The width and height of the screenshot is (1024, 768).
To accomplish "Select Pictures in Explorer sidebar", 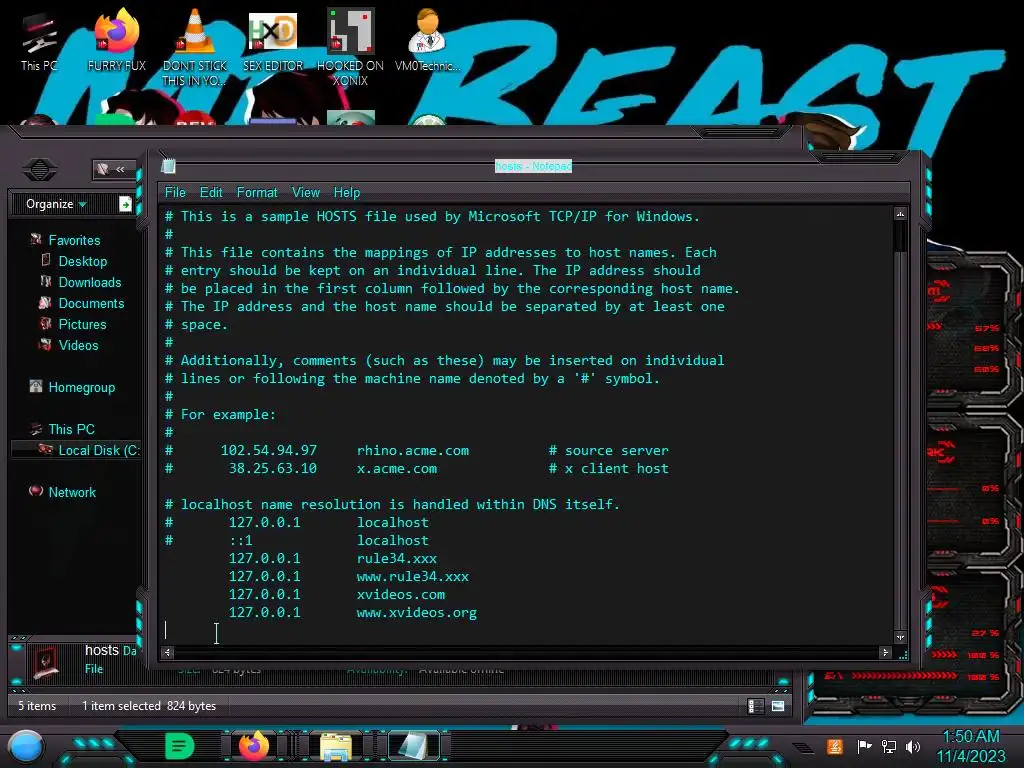I will (82, 324).
